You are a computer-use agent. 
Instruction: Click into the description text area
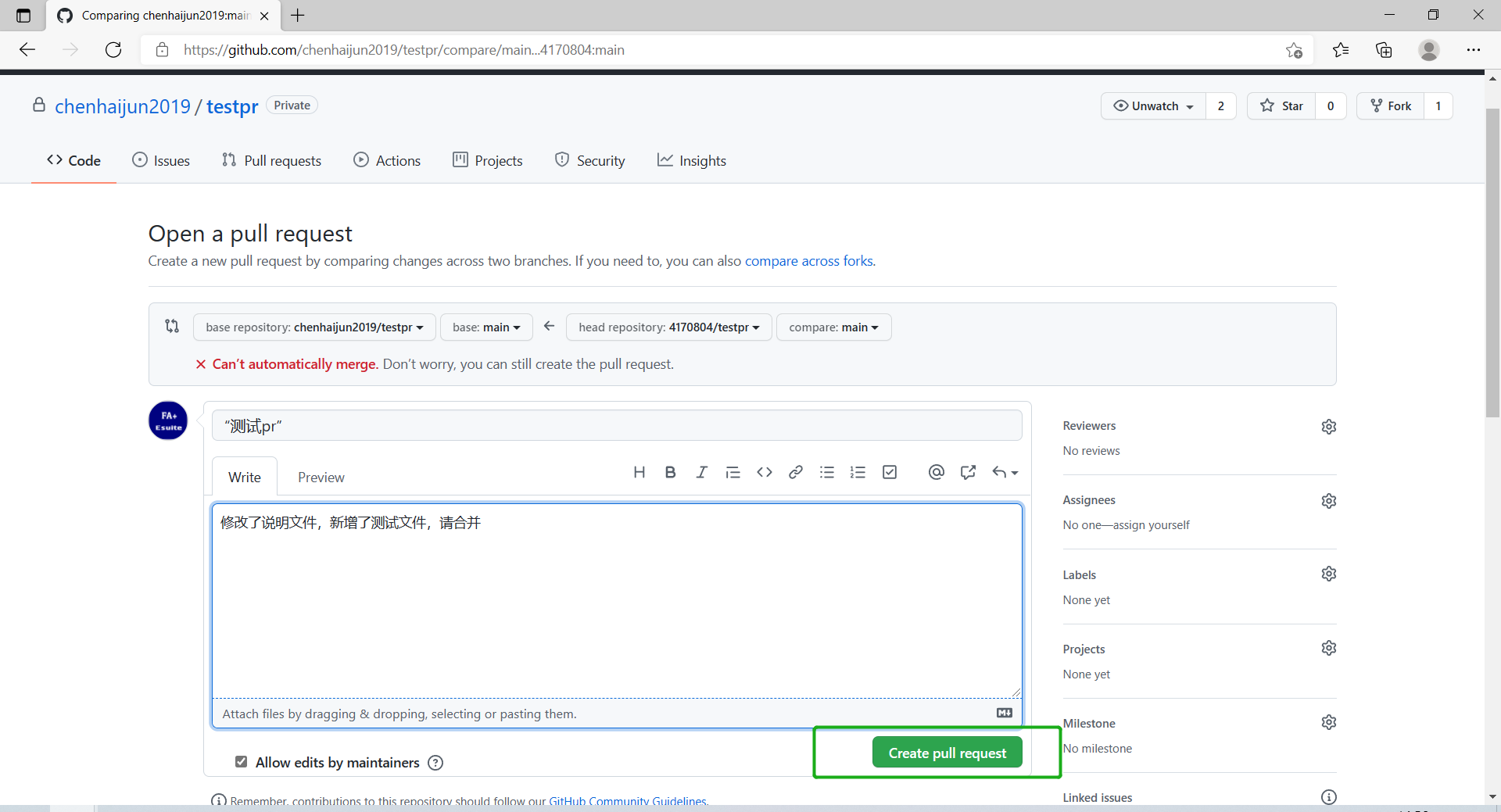[617, 600]
